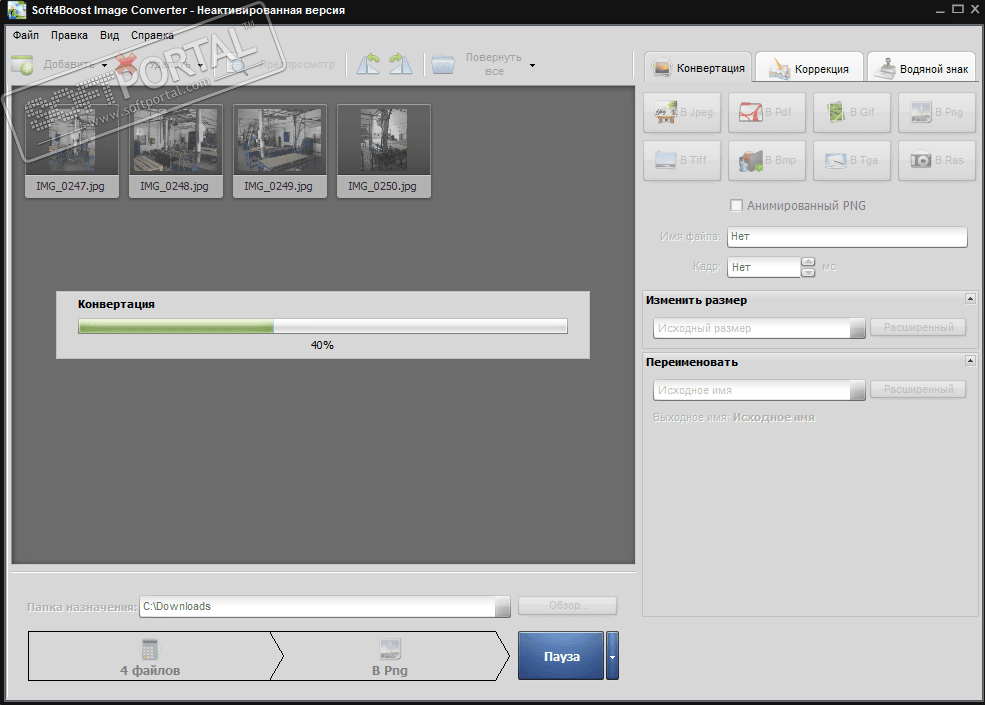Rotate image left with the toolbar icon
Screen dimensions: 985x705
point(368,64)
